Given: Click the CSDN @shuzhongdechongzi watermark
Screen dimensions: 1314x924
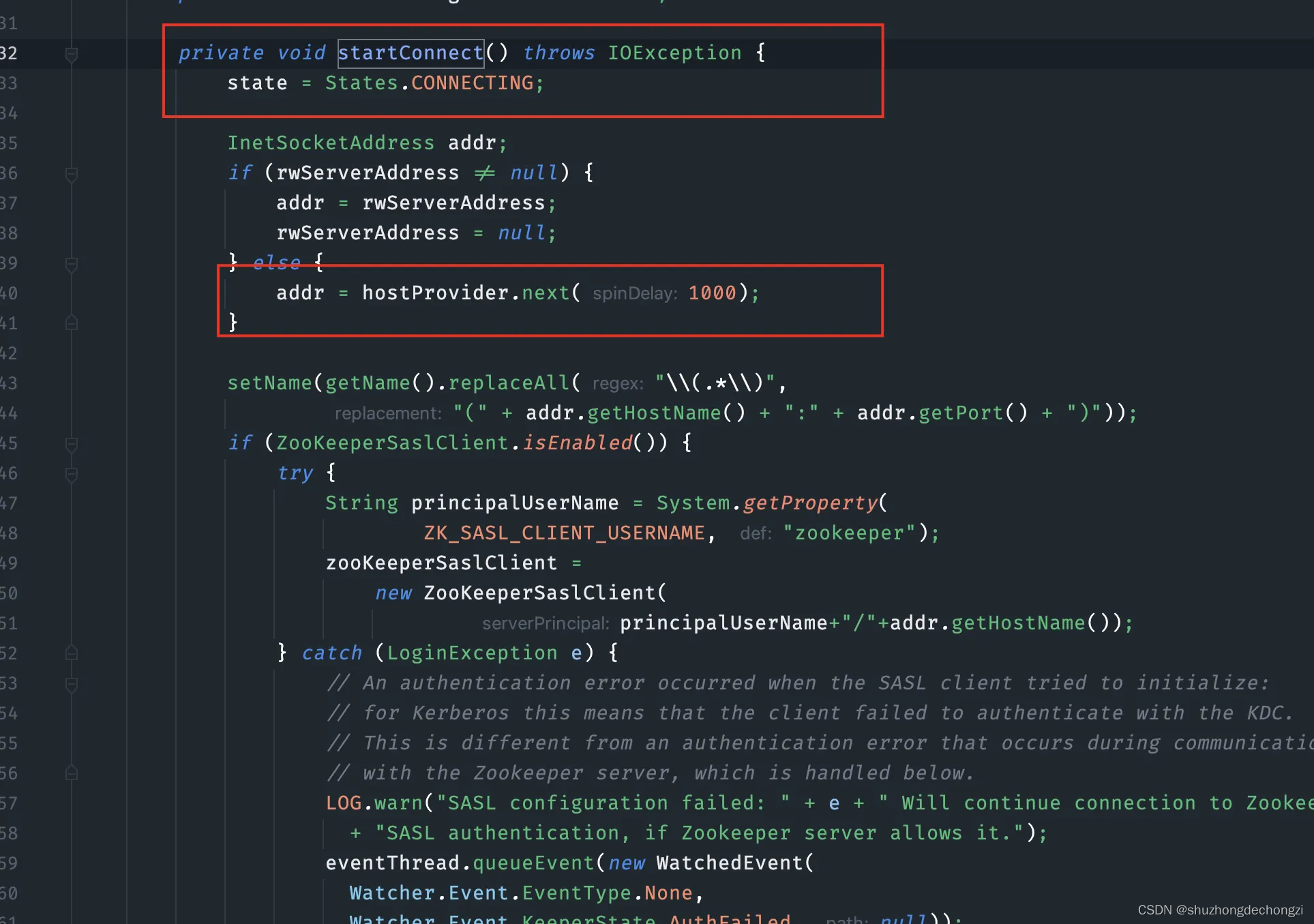Looking at the screenshot, I should pyautogui.click(x=1219, y=910).
